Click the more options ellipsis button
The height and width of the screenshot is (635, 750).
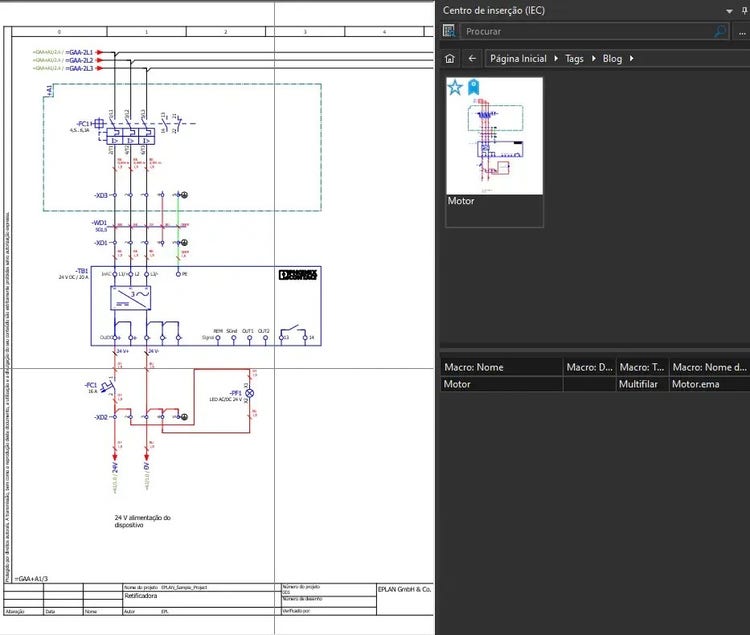coord(741,32)
